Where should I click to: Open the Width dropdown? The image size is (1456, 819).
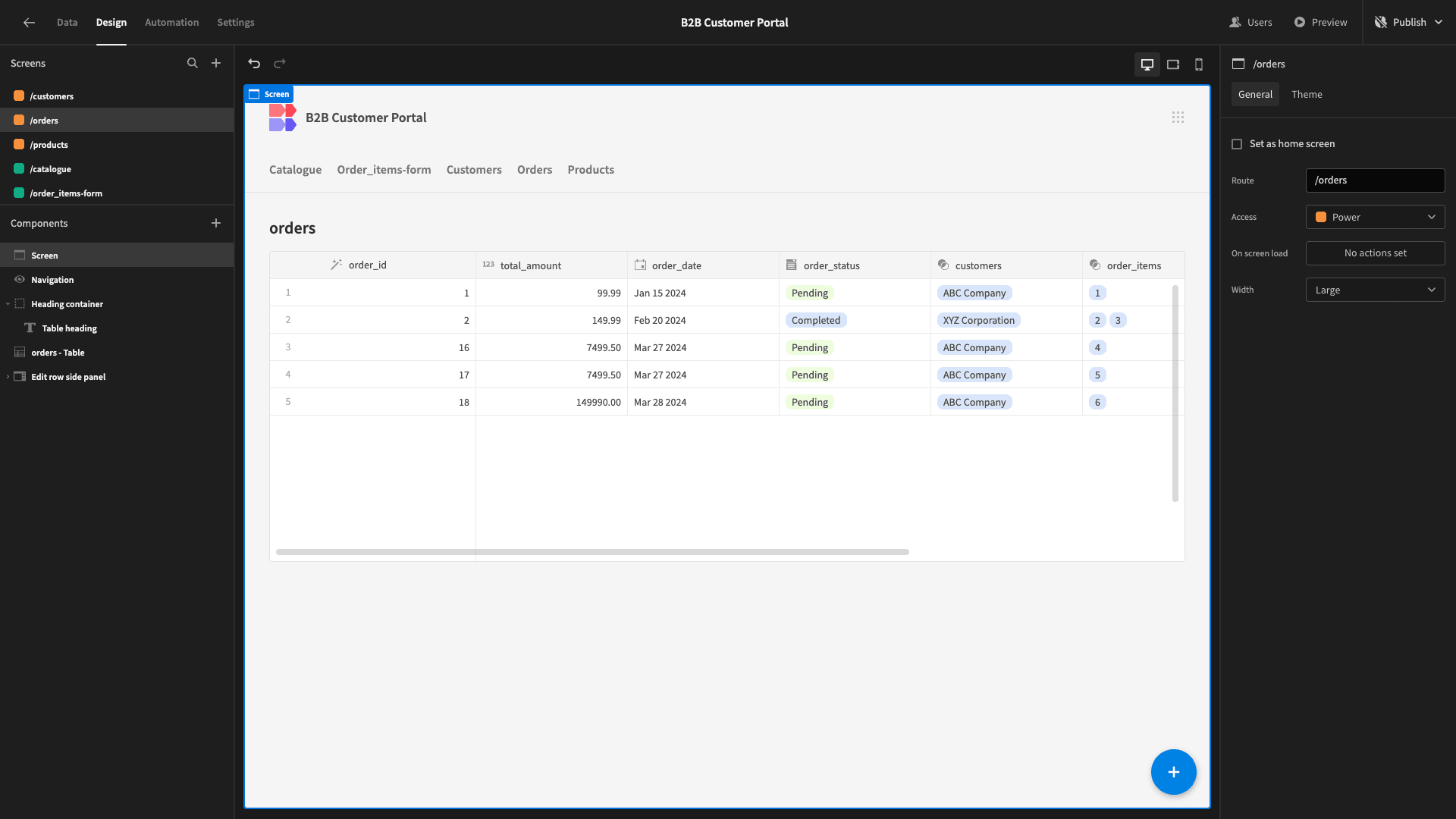click(1375, 290)
